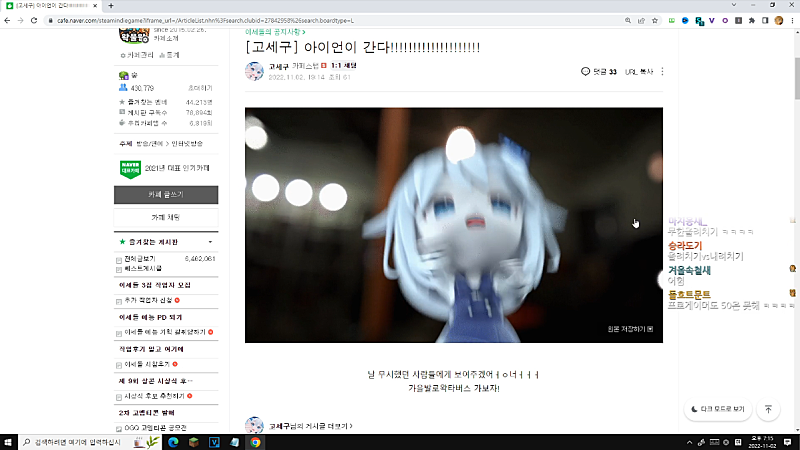Click the green NAVER 대표카페 badge
Viewport: 800px width, 450px height.
tap(130, 169)
